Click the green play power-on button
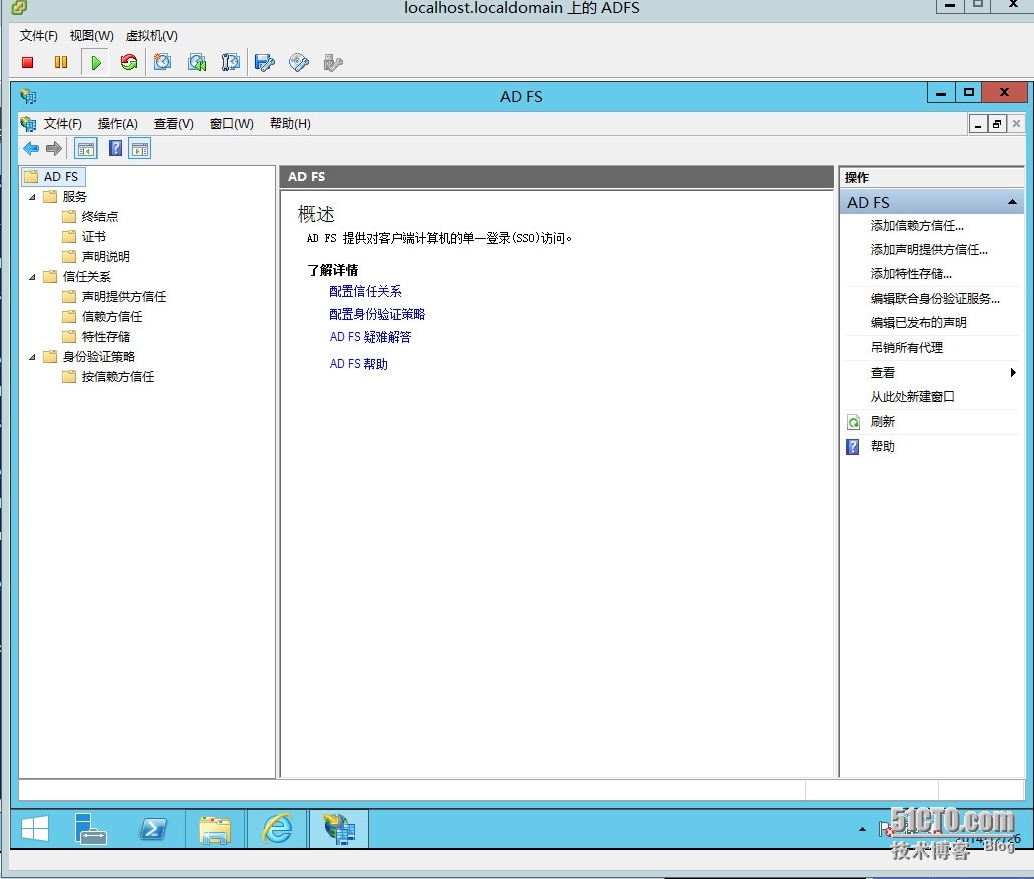The height and width of the screenshot is (879, 1034). (96, 63)
